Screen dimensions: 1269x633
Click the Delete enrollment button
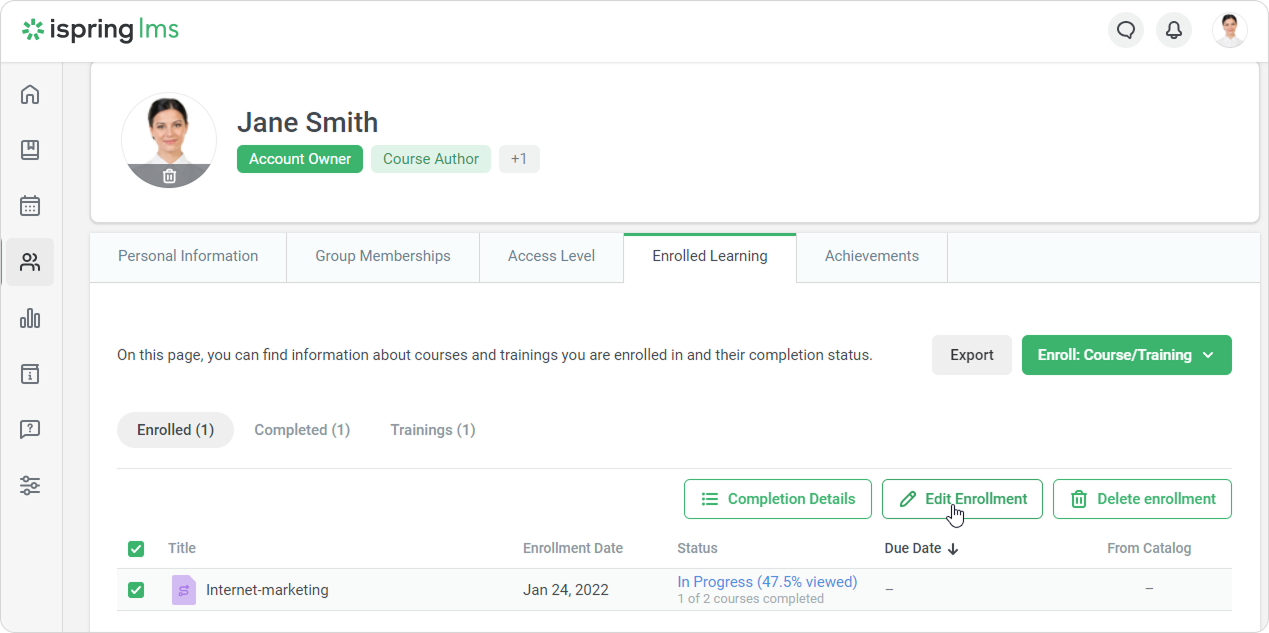click(1142, 499)
